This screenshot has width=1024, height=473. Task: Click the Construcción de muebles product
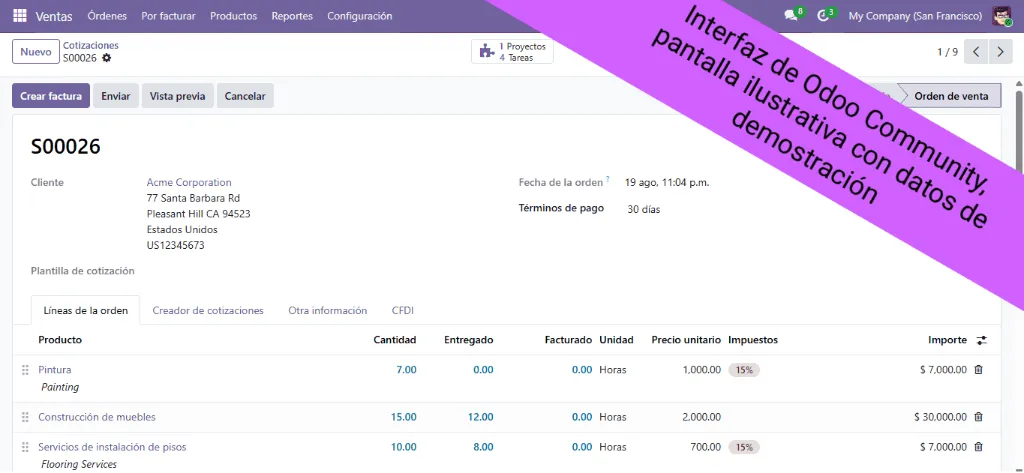(x=97, y=417)
